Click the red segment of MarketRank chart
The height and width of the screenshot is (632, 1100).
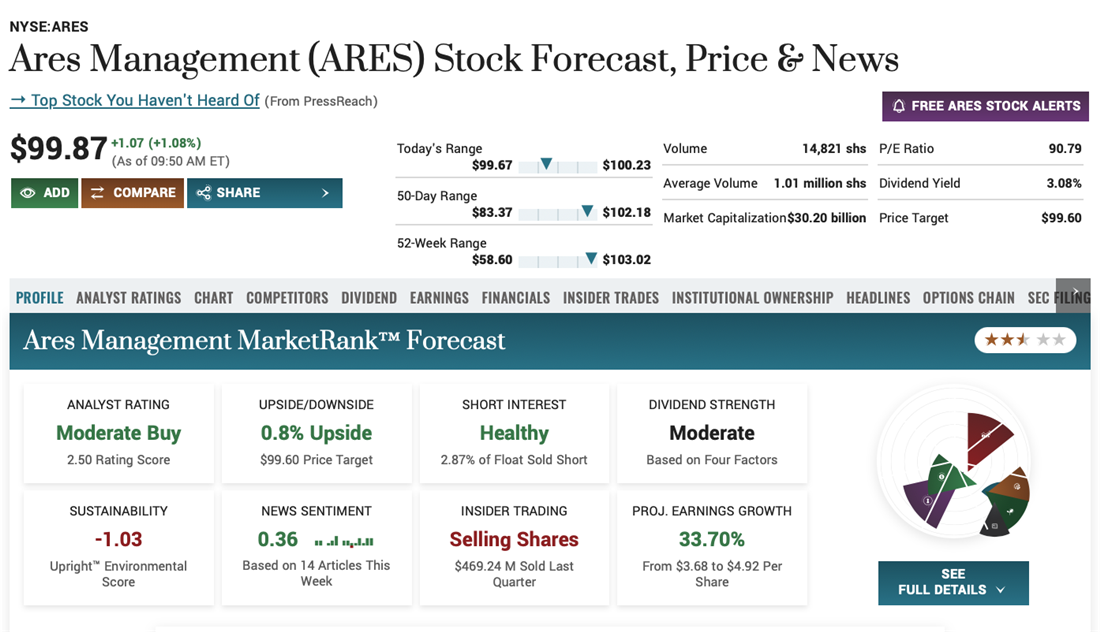[x=986, y=438]
